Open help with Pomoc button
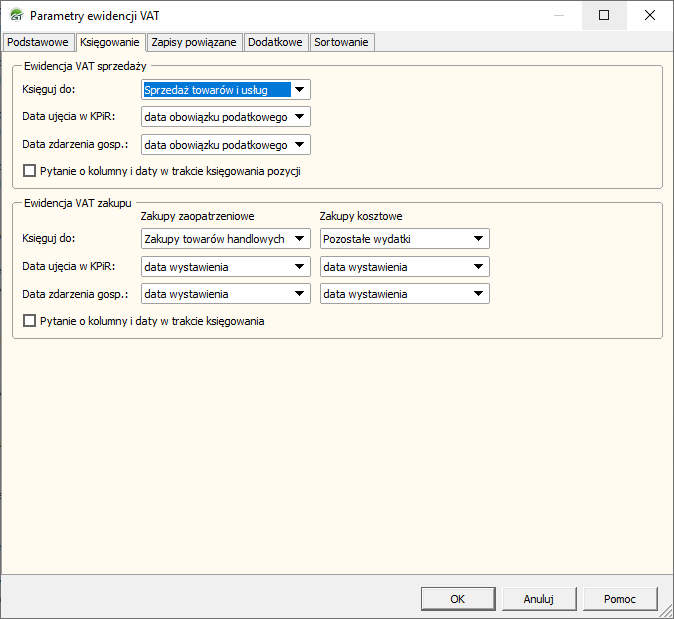The width and height of the screenshot is (674, 619). [620, 599]
